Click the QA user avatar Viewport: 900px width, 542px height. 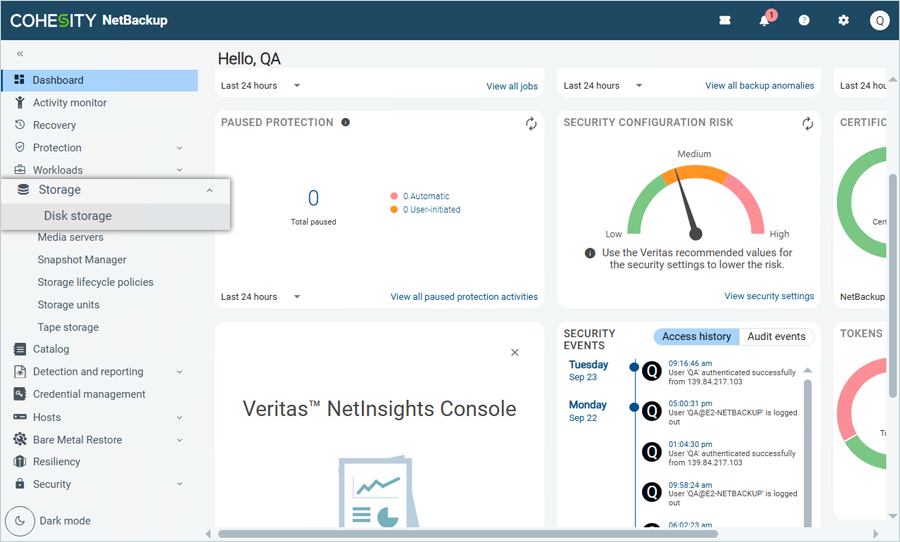coord(879,21)
